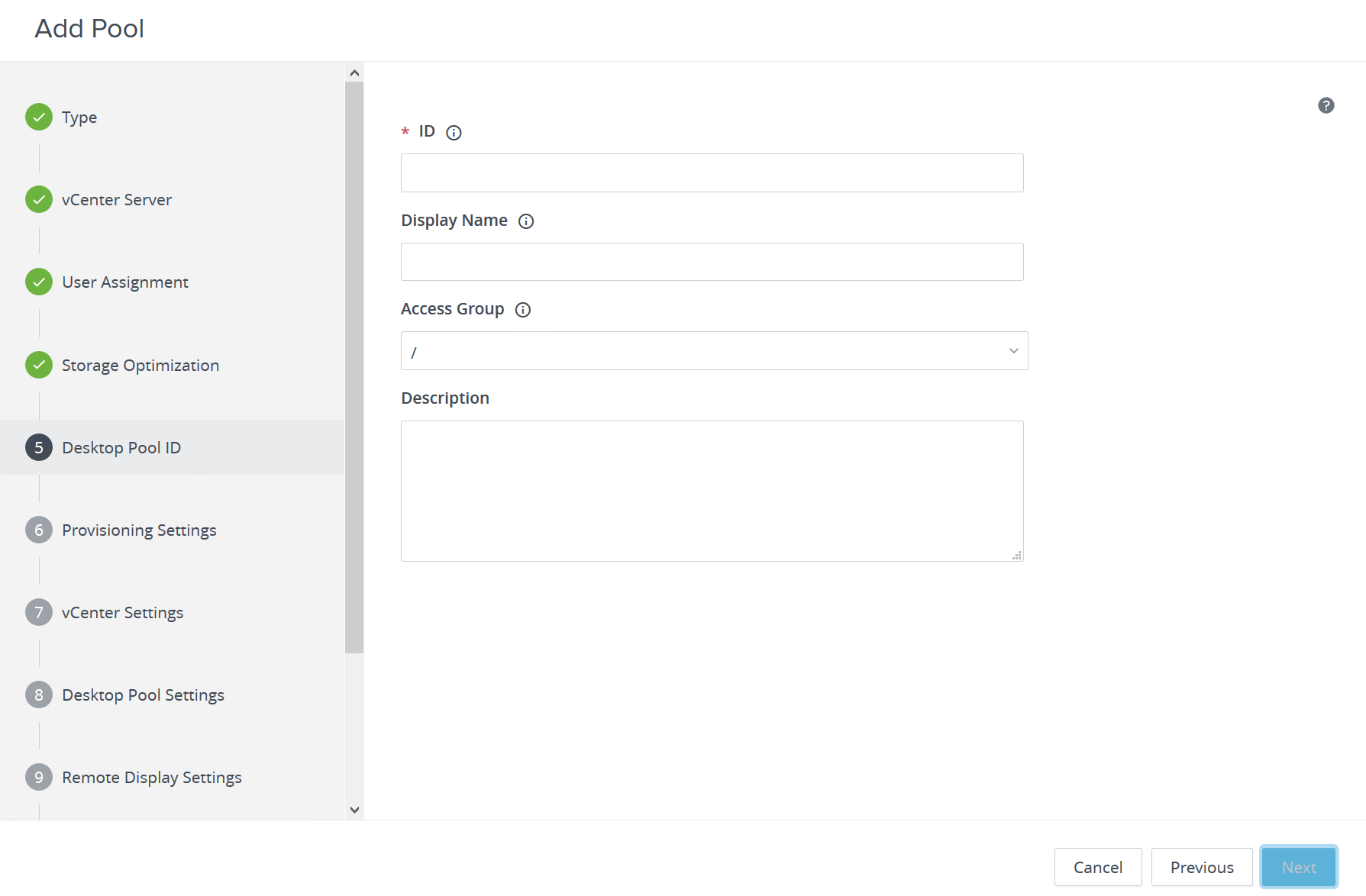Screen dimensions: 1366x896
Task: Open the Access Group dropdown
Action: click(713, 350)
